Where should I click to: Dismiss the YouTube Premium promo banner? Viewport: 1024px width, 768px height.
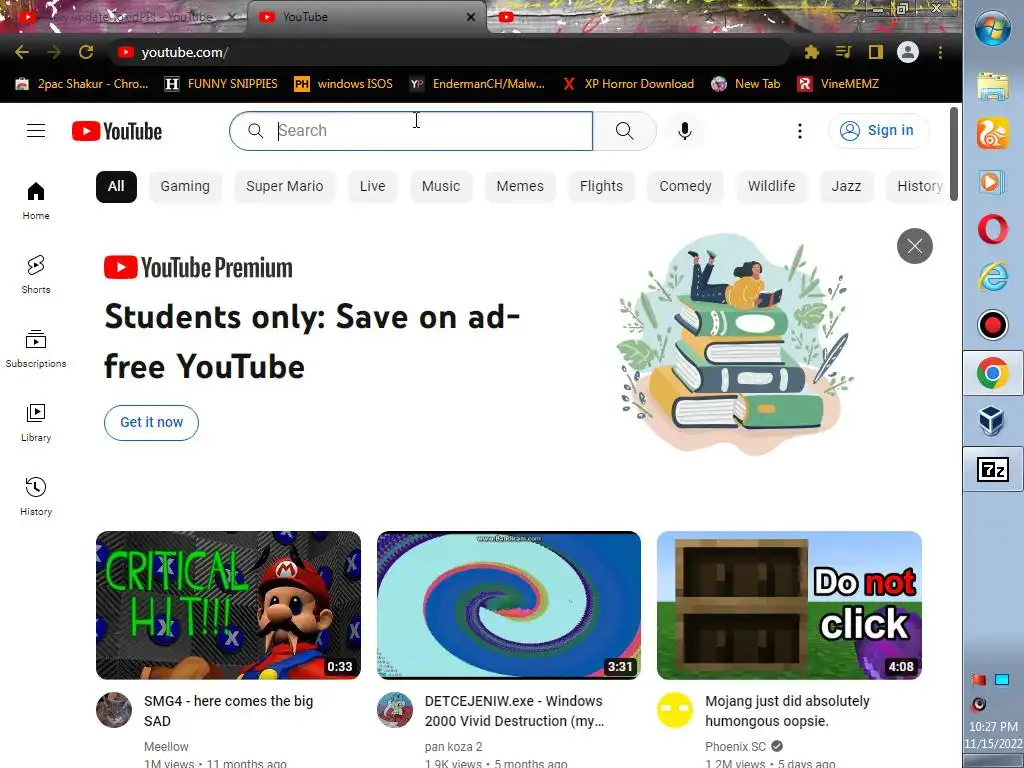914,246
